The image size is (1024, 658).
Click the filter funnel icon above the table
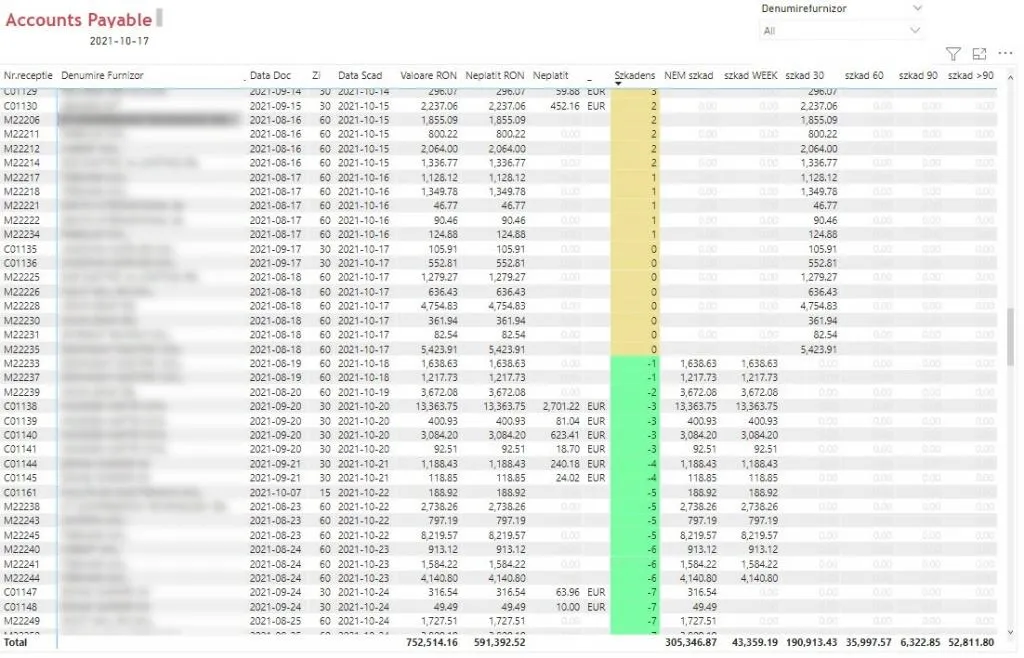click(953, 53)
